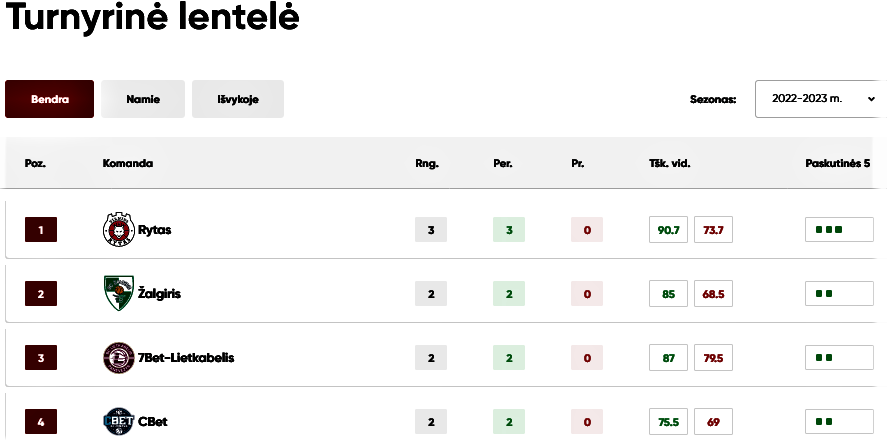Open Žalgiris team name link
Viewport: 887px width, 440px height.
click(x=160, y=294)
